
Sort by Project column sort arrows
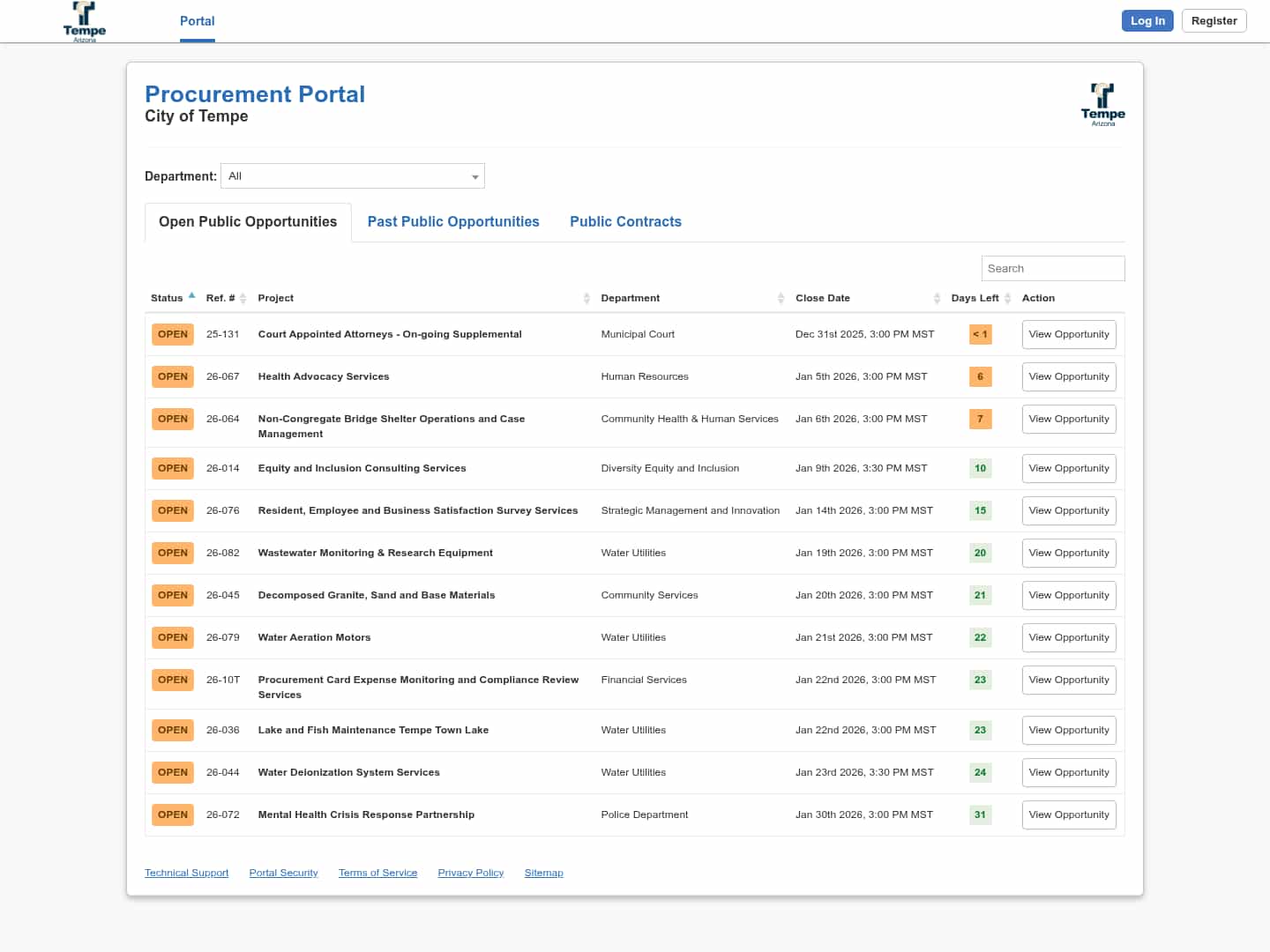click(586, 299)
